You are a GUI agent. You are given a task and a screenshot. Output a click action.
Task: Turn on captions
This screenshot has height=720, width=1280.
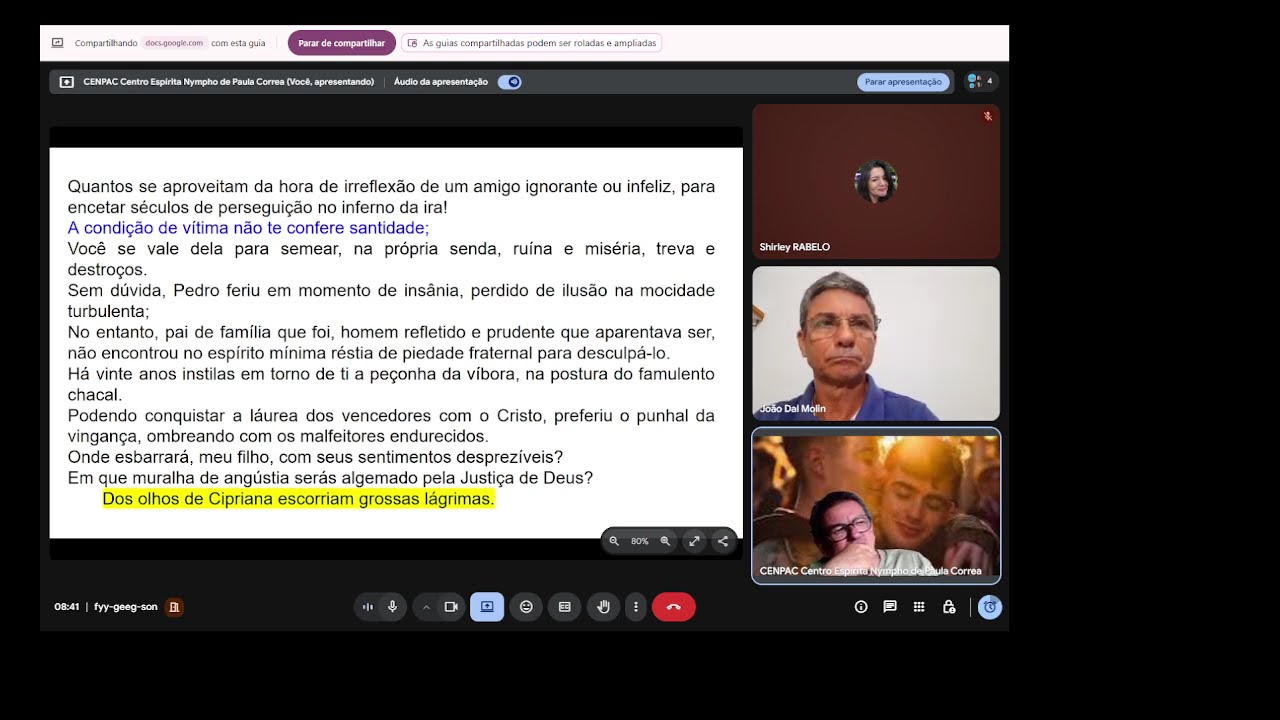(564, 607)
